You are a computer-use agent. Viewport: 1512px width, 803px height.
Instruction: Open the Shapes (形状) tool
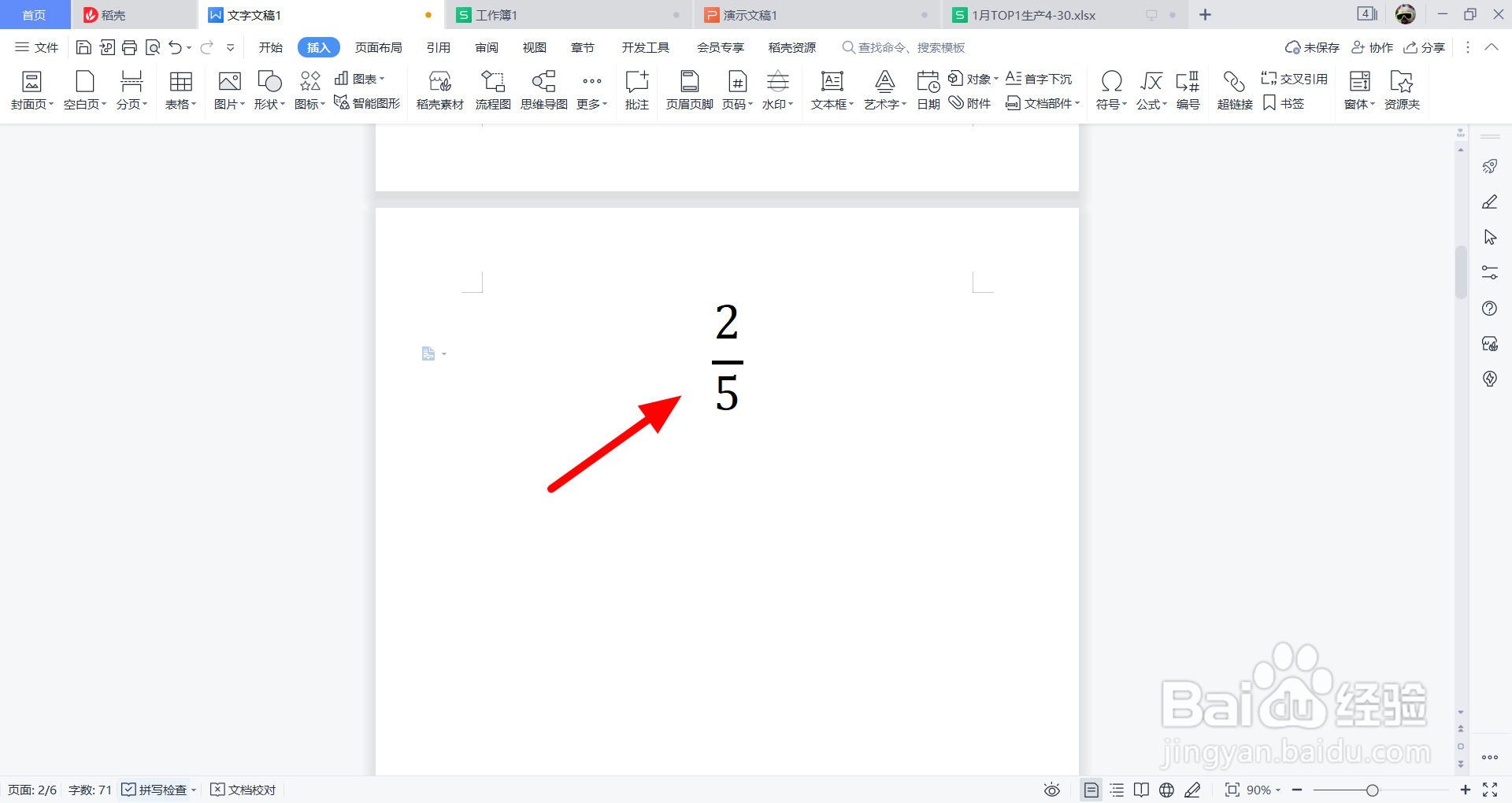point(269,90)
